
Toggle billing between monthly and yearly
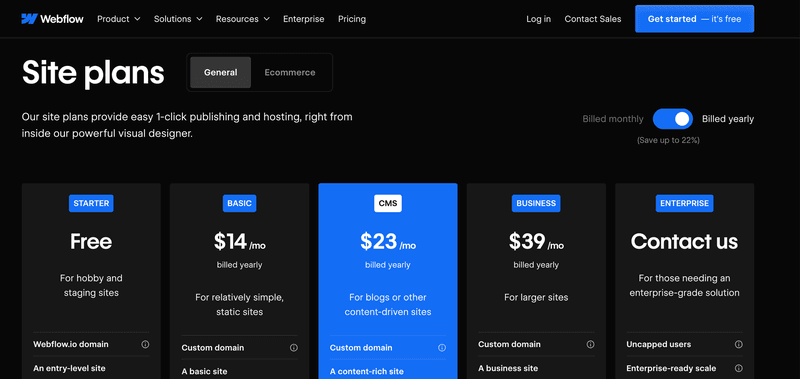pos(673,119)
